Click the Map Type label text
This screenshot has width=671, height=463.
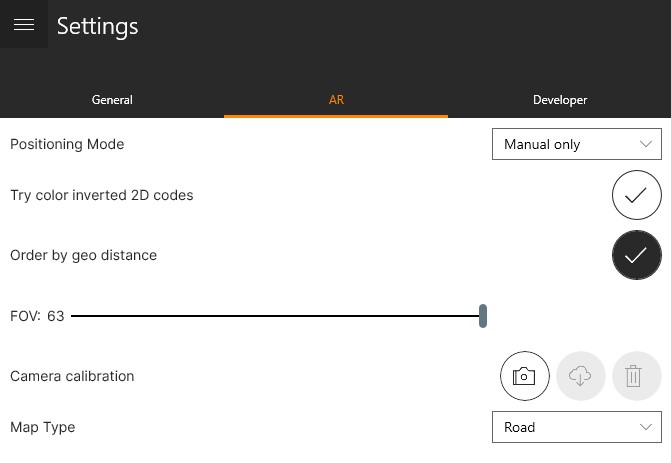(43, 427)
